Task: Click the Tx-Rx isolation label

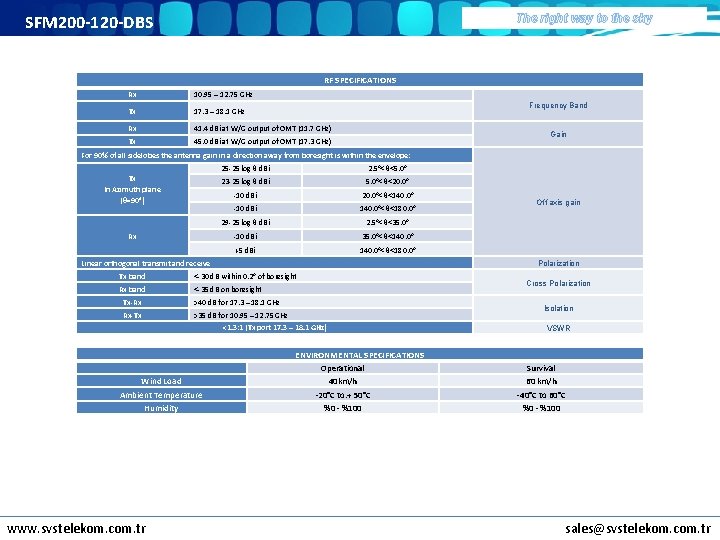Action: click(132, 302)
